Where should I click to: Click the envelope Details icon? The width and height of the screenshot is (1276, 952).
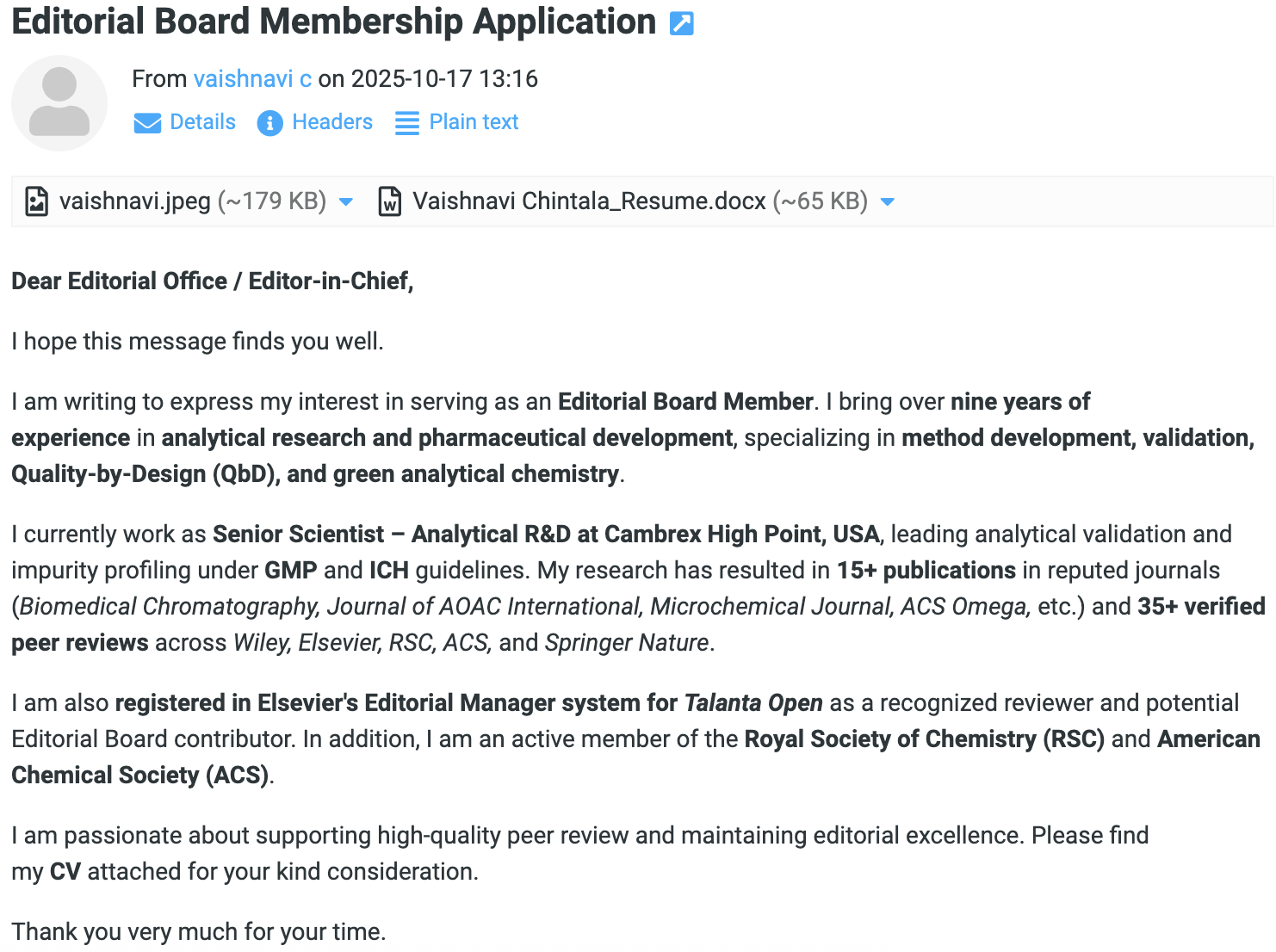pyautogui.click(x=147, y=123)
